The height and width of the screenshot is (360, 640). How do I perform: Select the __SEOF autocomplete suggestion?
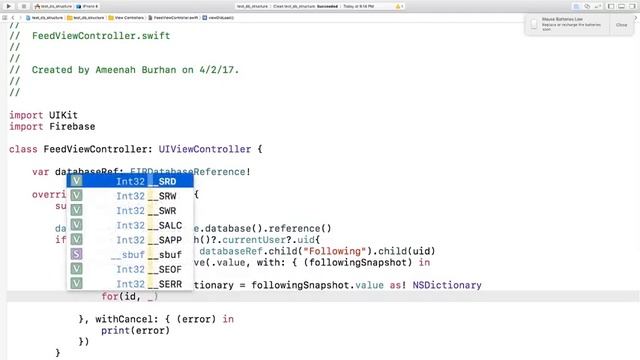(130, 269)
